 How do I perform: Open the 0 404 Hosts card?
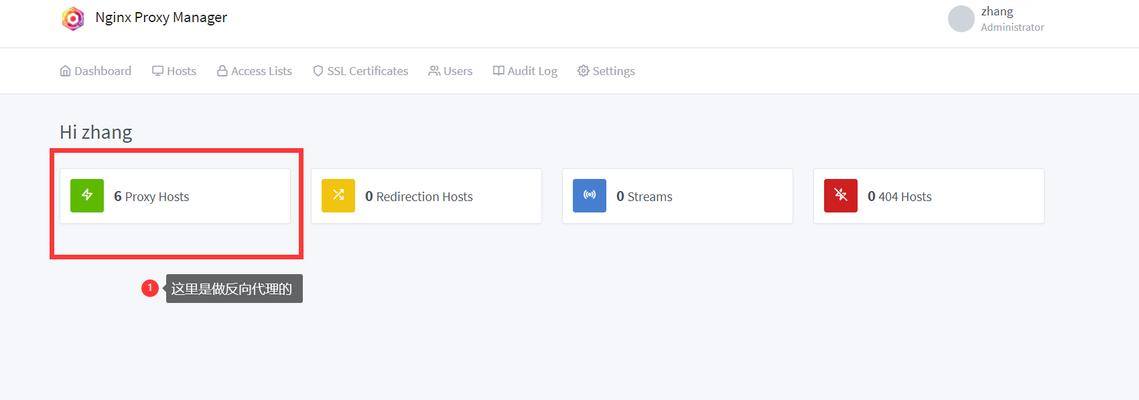pos(929,196)
